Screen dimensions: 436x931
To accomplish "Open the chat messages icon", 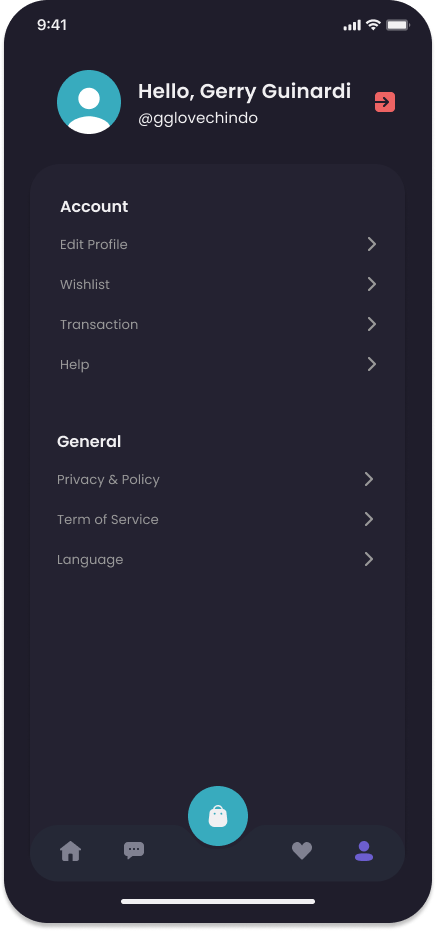I will [x=134, y=851].
